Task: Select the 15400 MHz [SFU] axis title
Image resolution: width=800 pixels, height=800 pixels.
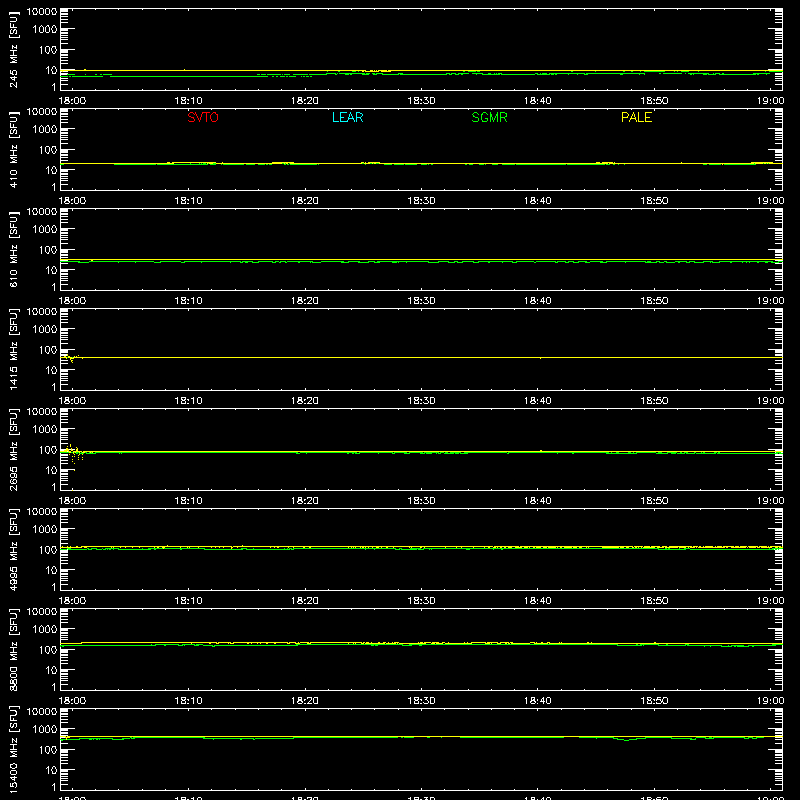Action: point(13,749)
